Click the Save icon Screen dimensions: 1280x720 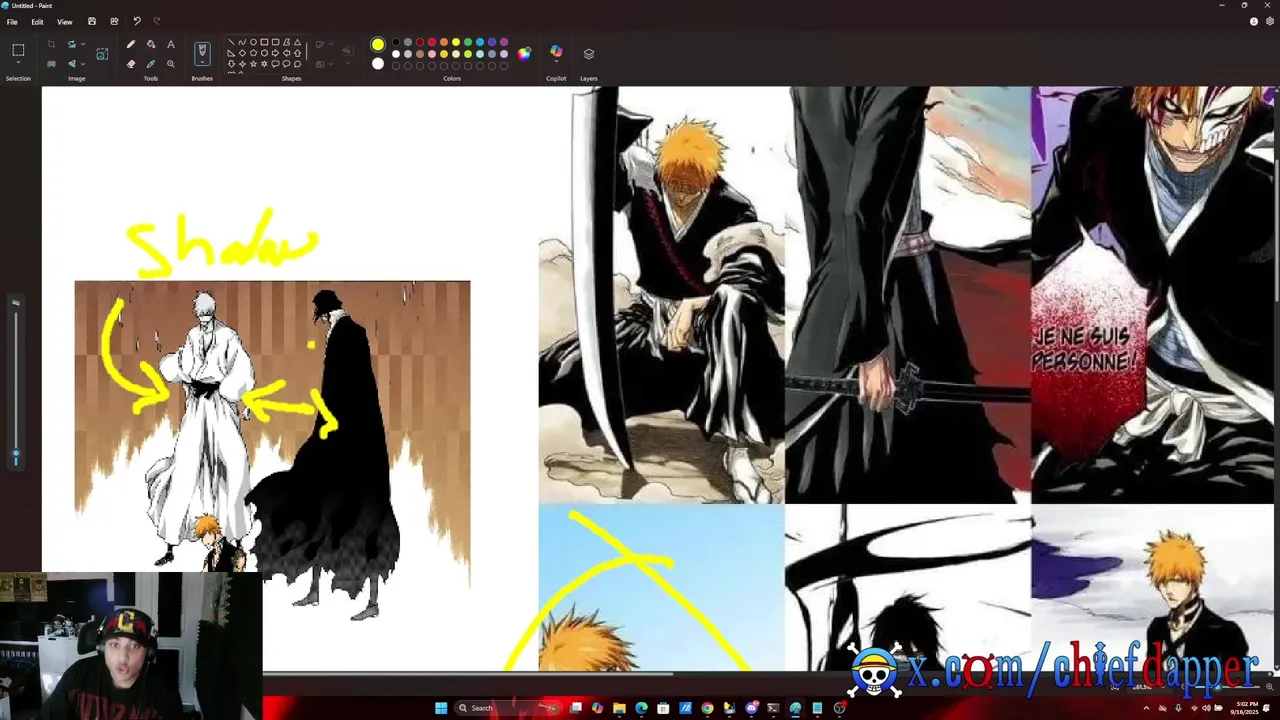coord(92,21)
